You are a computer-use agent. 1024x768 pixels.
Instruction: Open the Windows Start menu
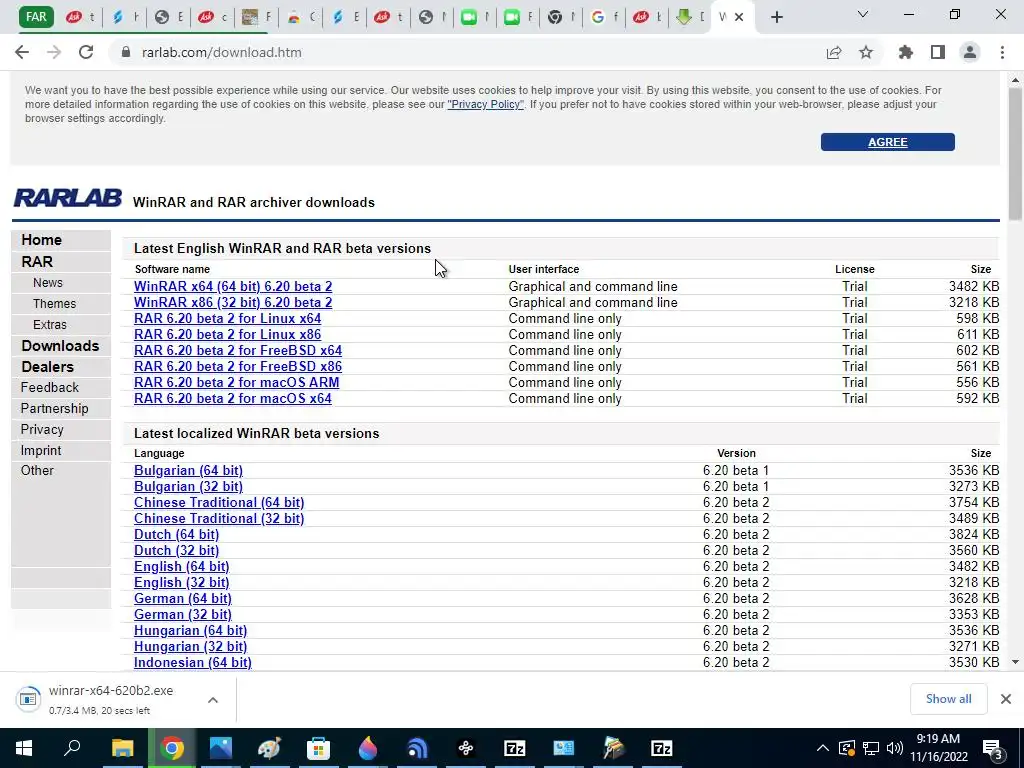tap(24, 748)
